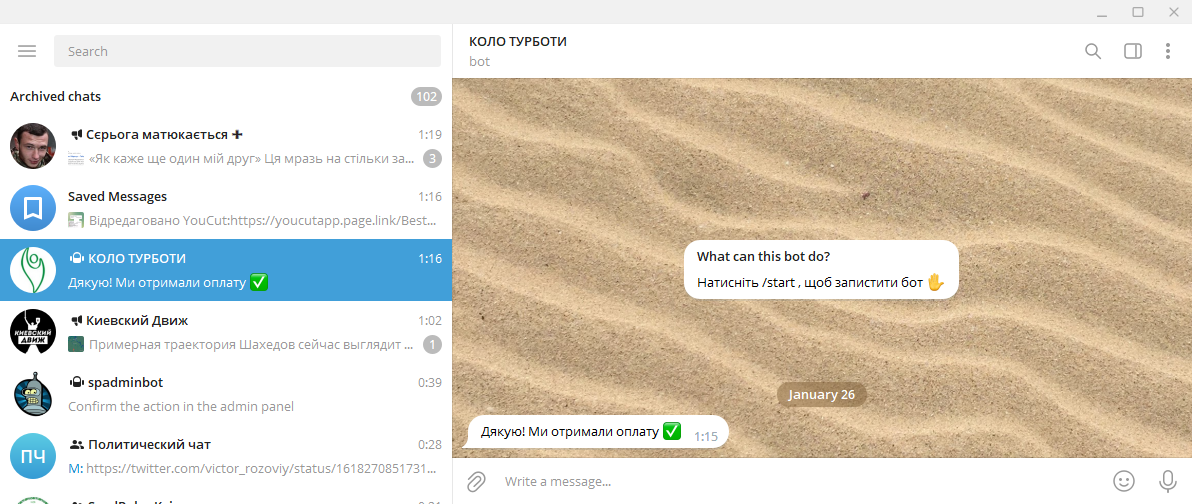This screenshot has height=504, width=1192.
Task: Select КОЛО ТУРБОТИ chat in list
Action: point(226,270)
